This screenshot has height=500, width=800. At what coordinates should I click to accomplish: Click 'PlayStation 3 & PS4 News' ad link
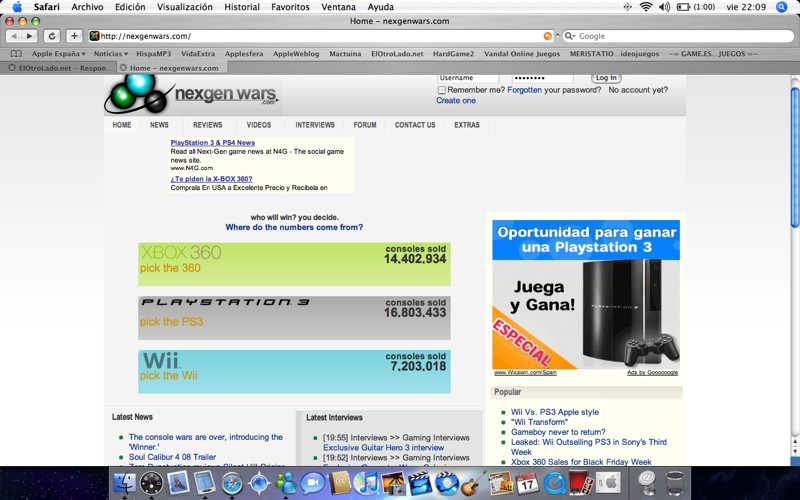click(213, 143)
